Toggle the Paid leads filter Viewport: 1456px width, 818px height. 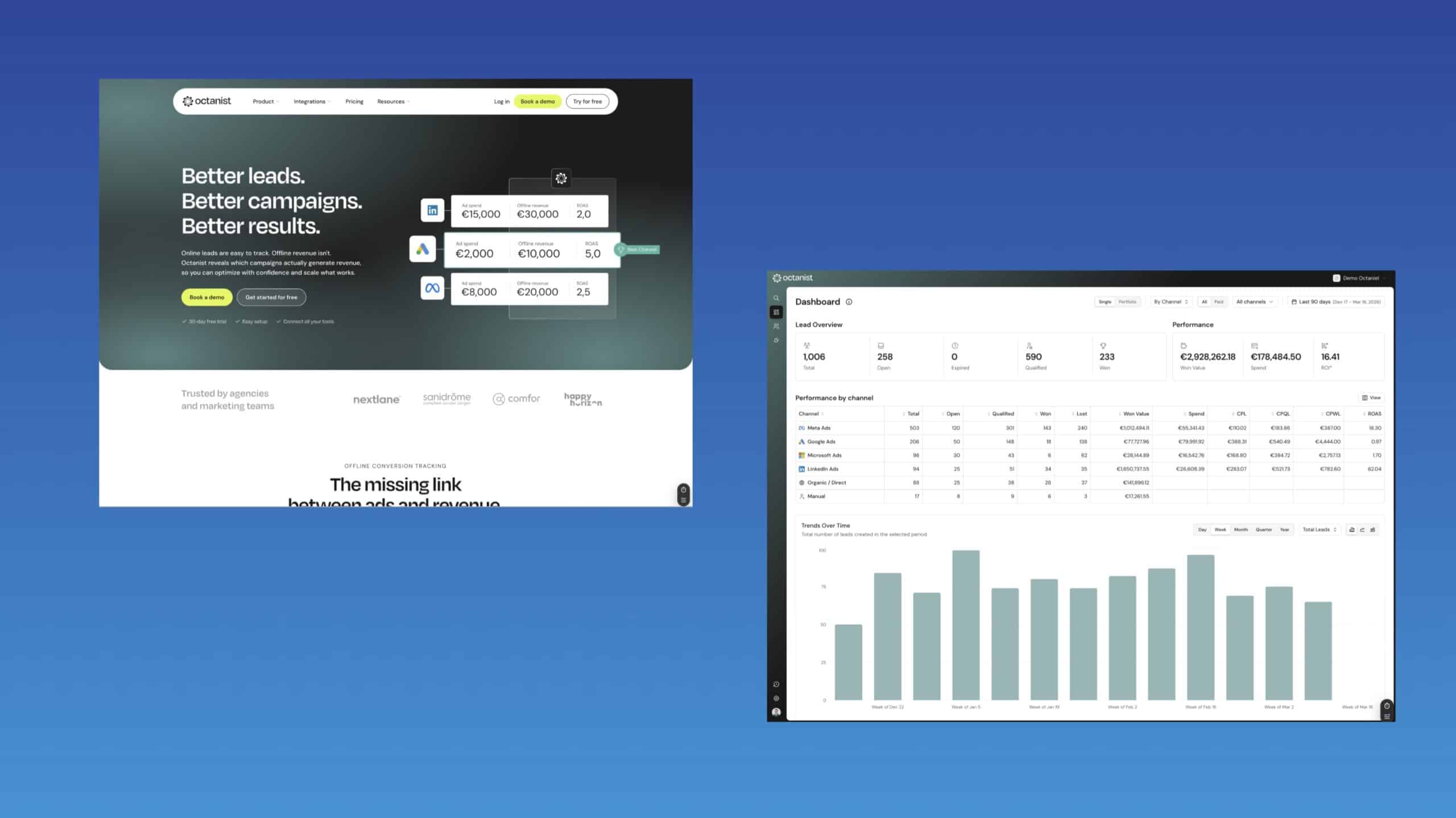click(1218, 302)
